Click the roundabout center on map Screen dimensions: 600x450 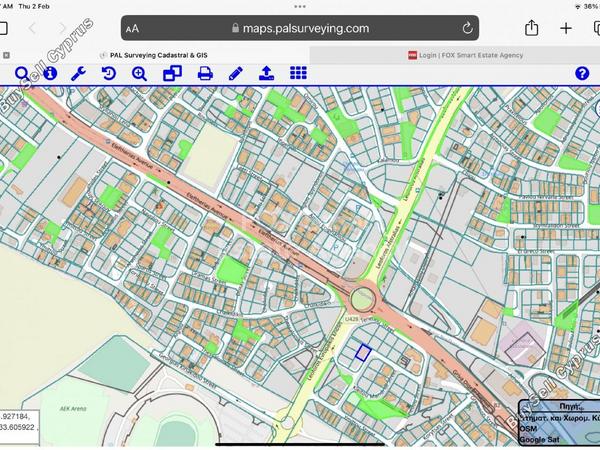(x=362, y=298)
